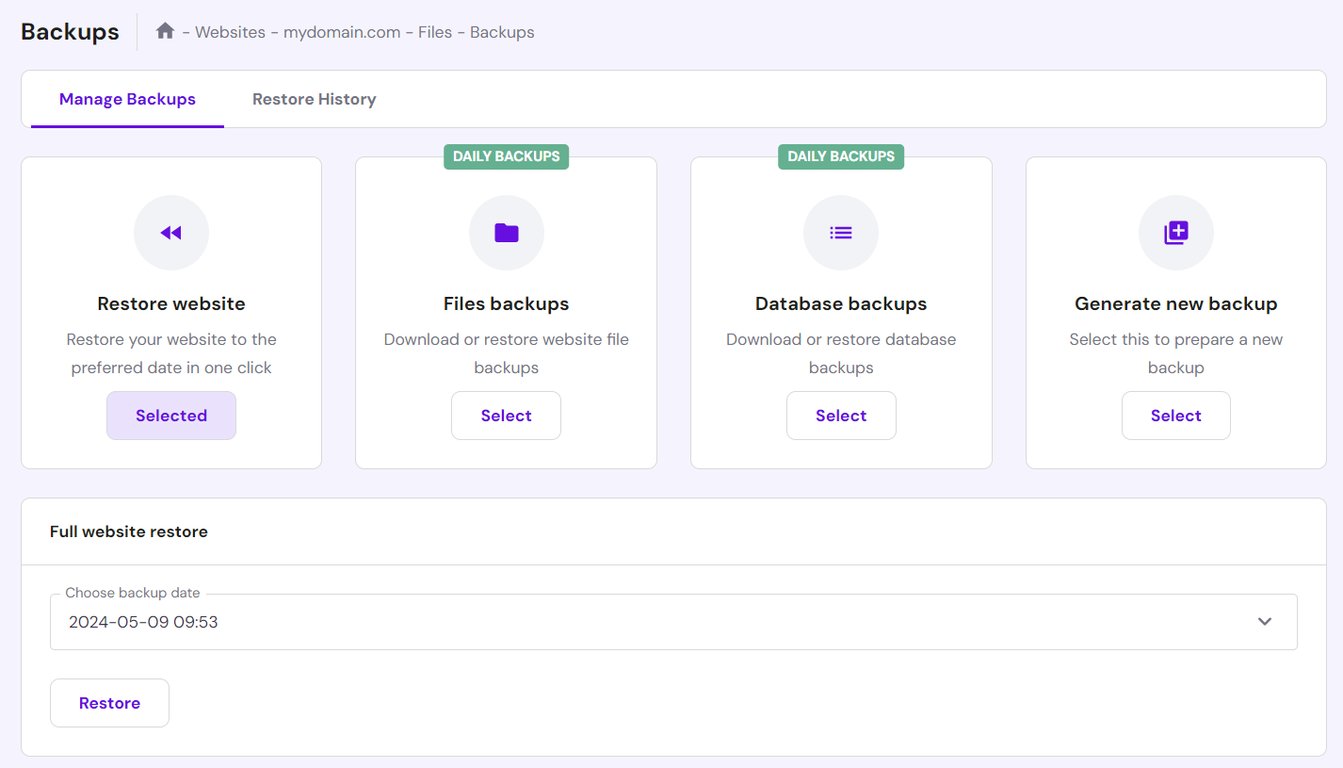Click Select under Files backups
The width and height of the screenshot is (1343, 768).
coord(506,415)
